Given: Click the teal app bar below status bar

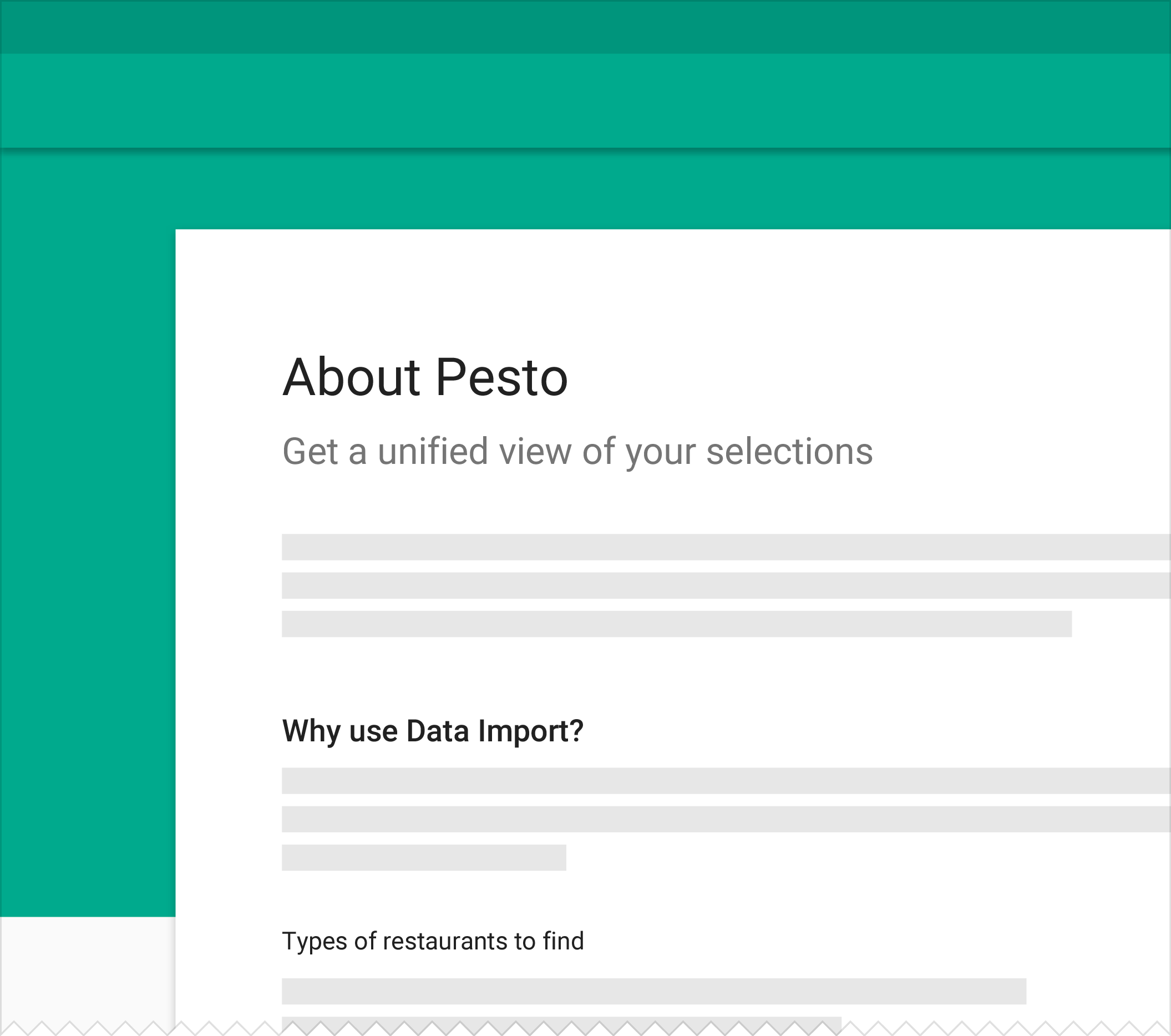Looking at the screenshot, I should click(x=586, y=101).
